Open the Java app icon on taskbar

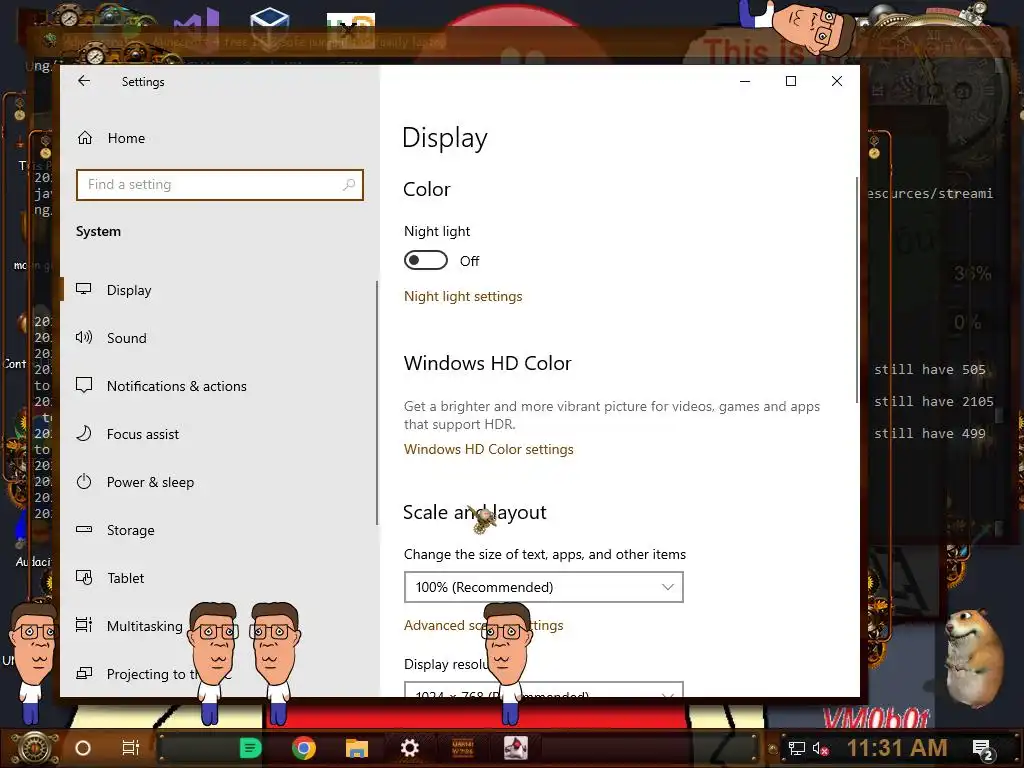pos(516,748)
